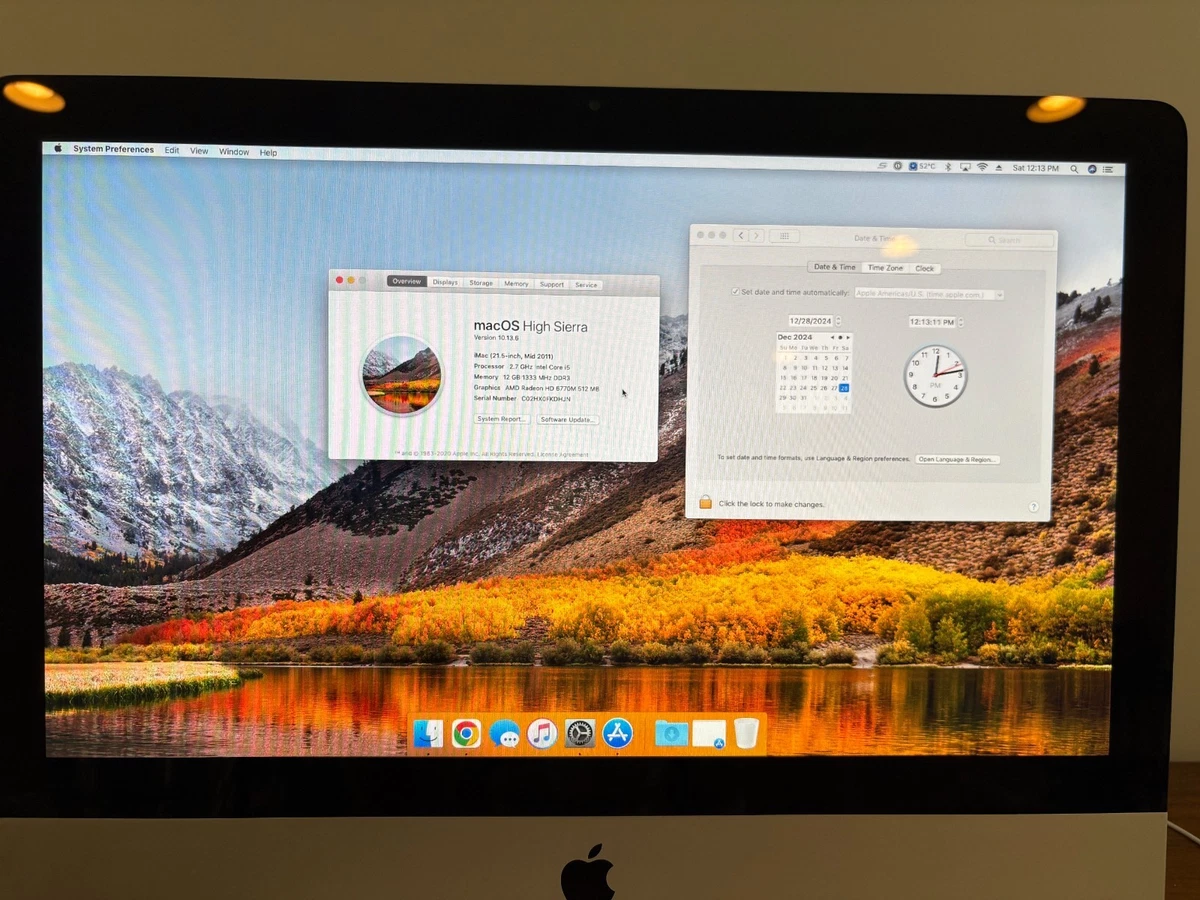Open Spotlight search from the menu bar

coord(1074,168)
